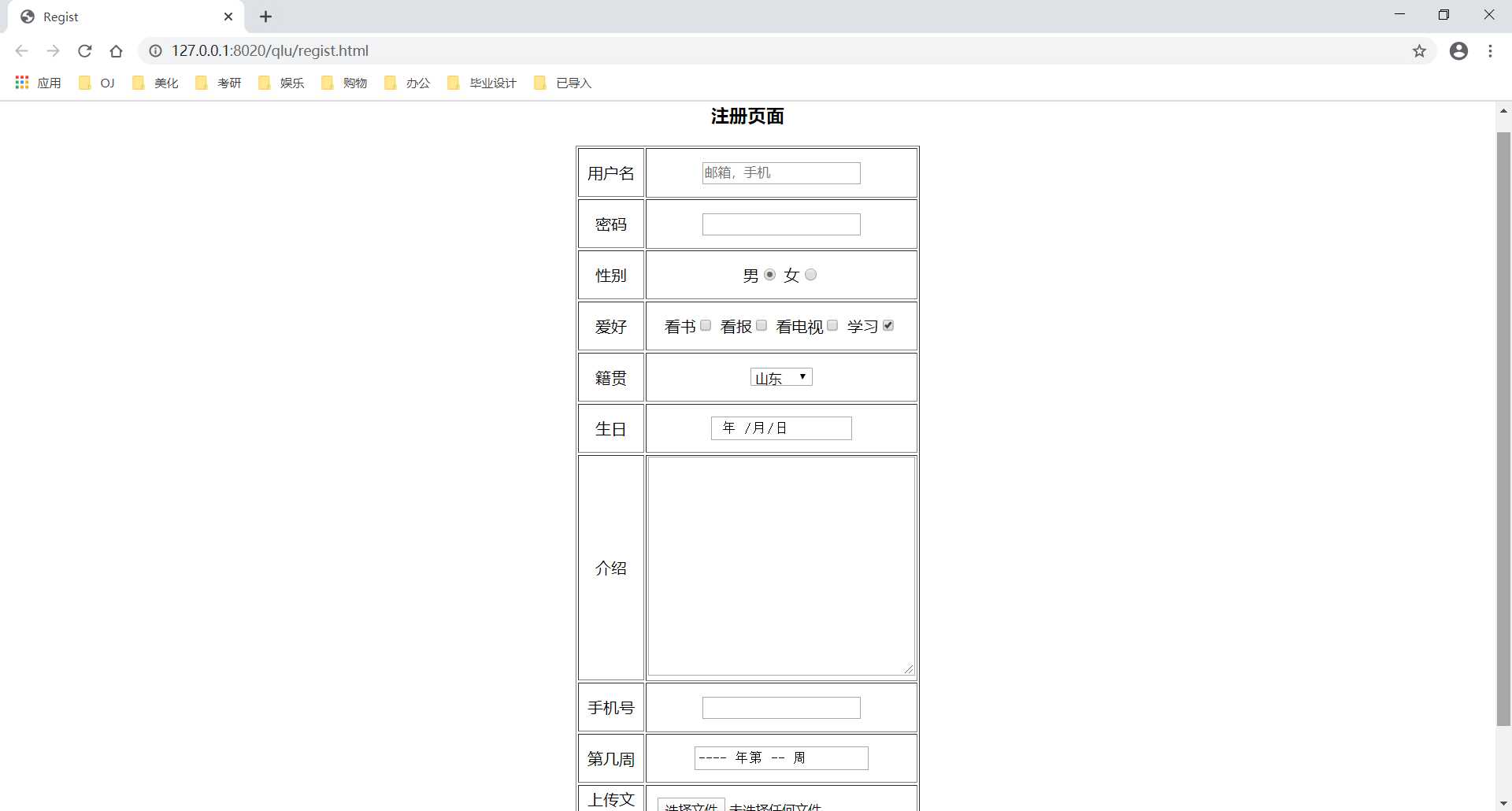This screenshot has height=811, width=1512.
Task: Open the 毕业设计 bookmarks folder
Action: pyautogui.click(x=482, y=83)
